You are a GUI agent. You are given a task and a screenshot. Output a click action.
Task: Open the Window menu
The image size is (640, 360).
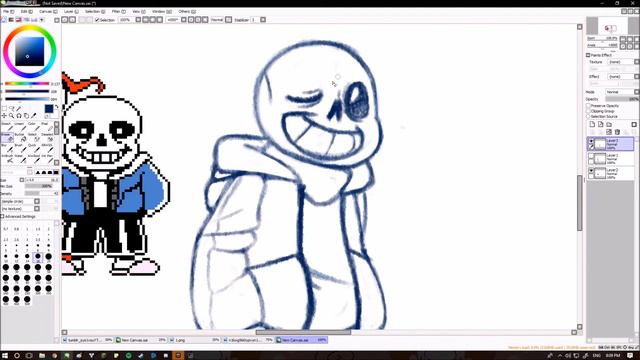tap(162, 11)
